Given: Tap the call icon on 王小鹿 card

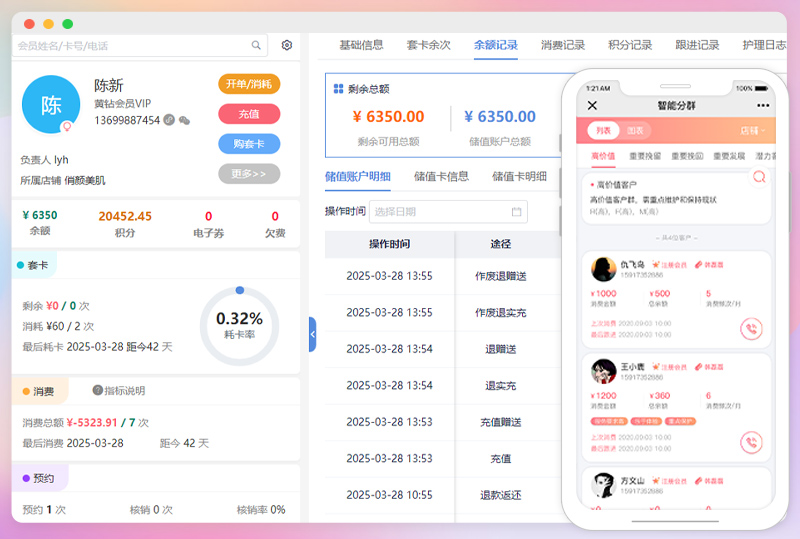Looking at the screenshot, I should 751,443.
